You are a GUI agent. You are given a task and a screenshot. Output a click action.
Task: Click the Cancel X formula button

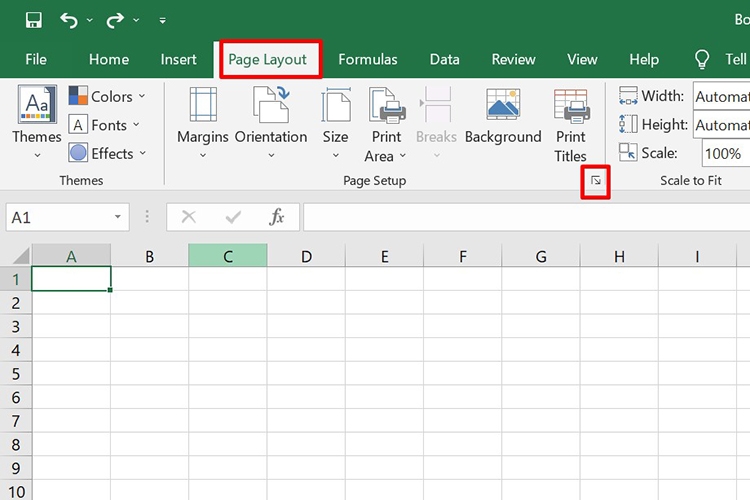(x=189, y=217)
